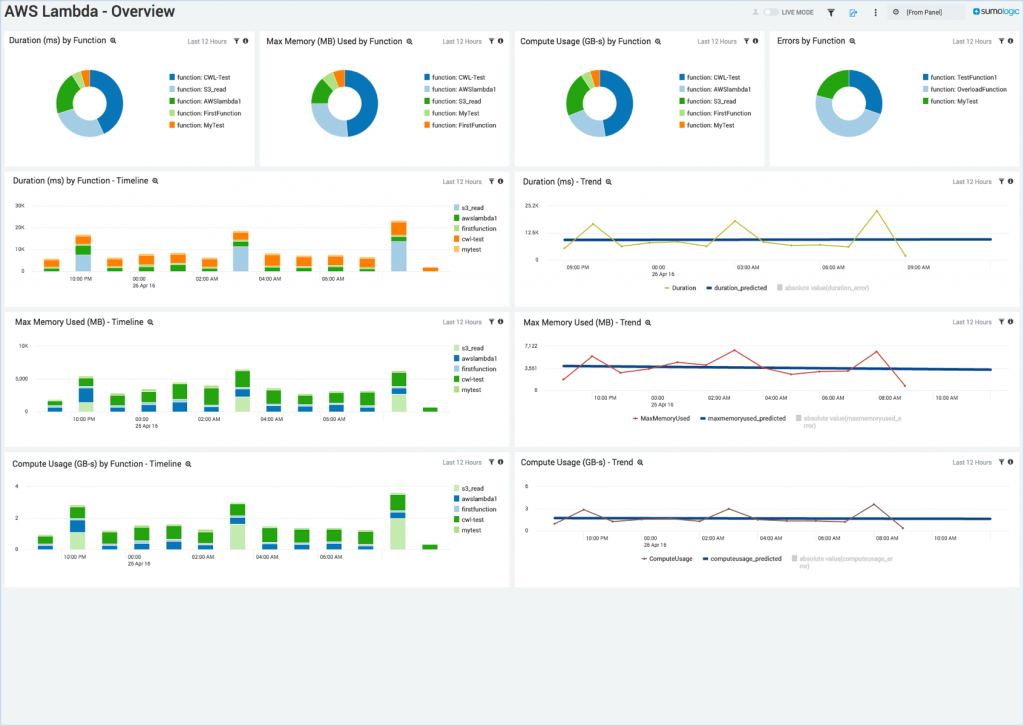
Task: Change Last 12 Hours on Errors by Function panel
Action: pos(972,42)
